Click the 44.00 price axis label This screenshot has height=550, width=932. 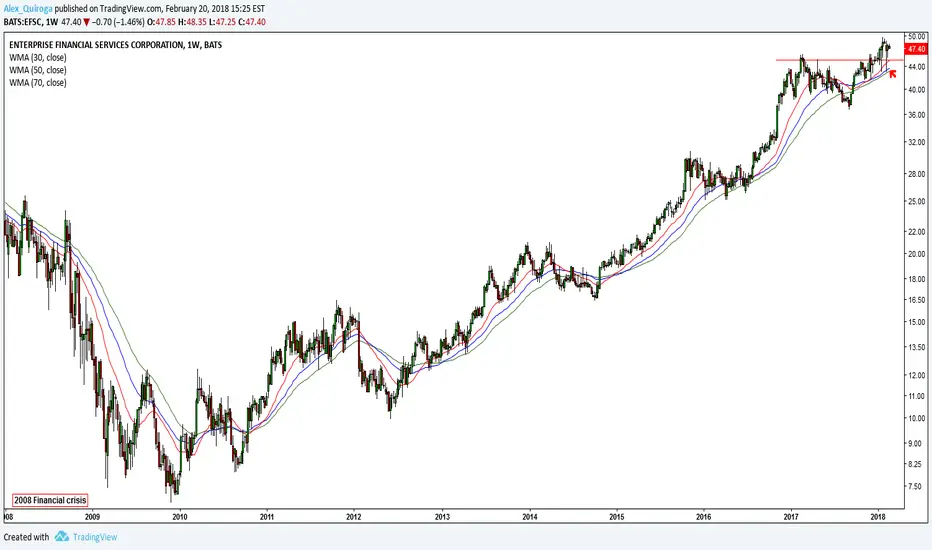917,67
